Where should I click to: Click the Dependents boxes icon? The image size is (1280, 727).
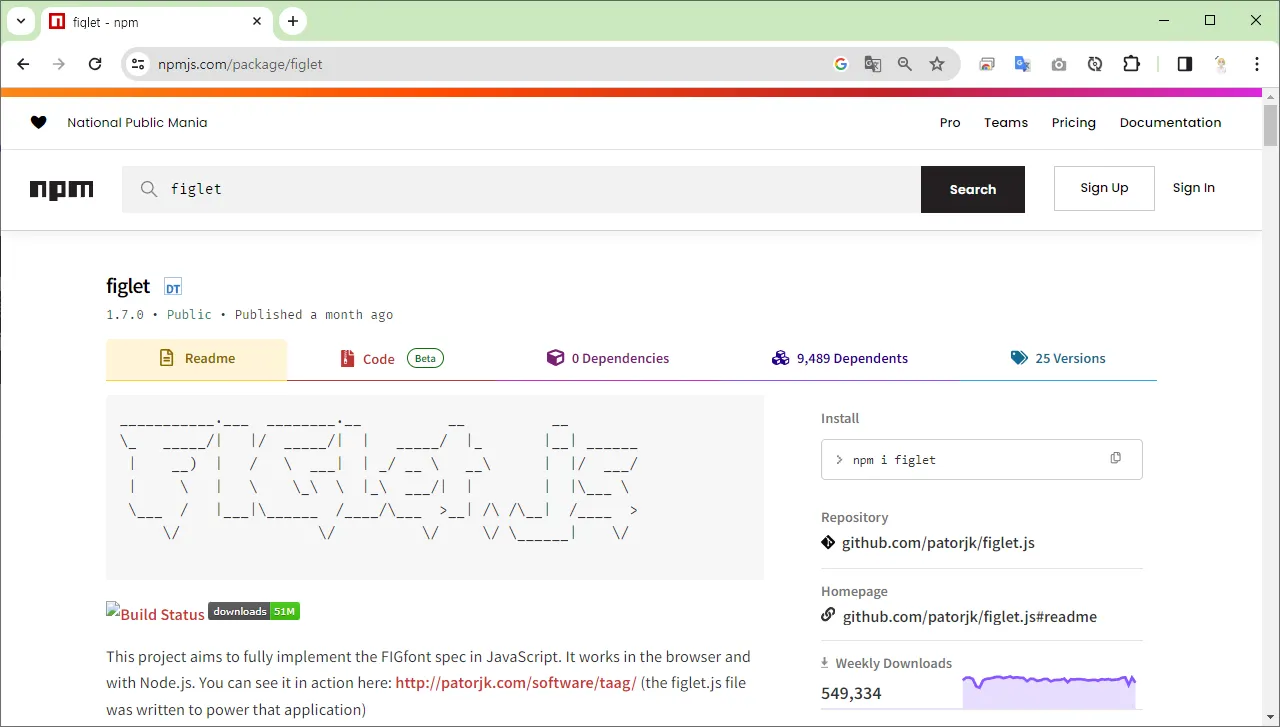point(781,358)
